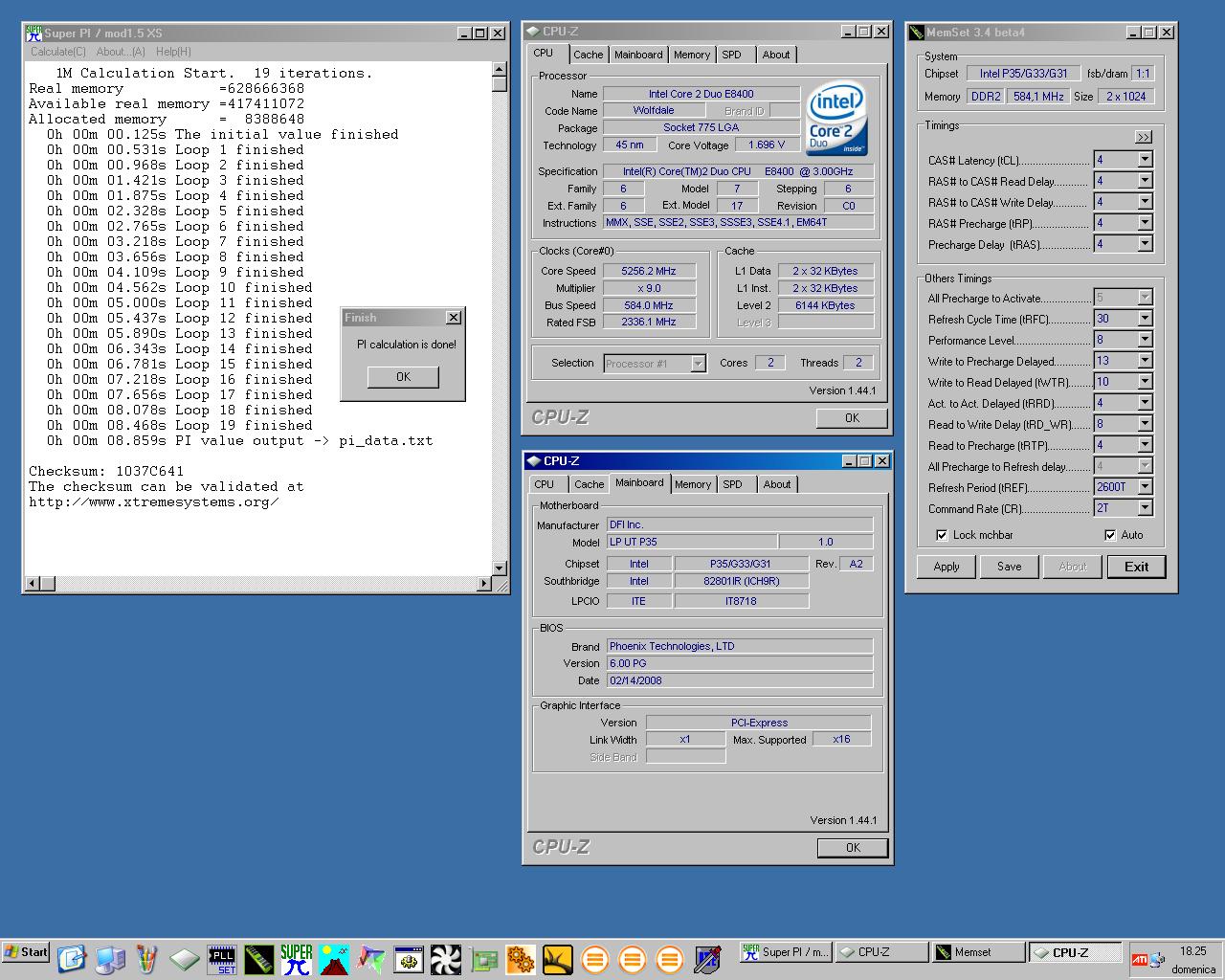This screenshot has height=980, width=1225.
Task: Click the Save button in MemSet
Action: click(1010, 567)
